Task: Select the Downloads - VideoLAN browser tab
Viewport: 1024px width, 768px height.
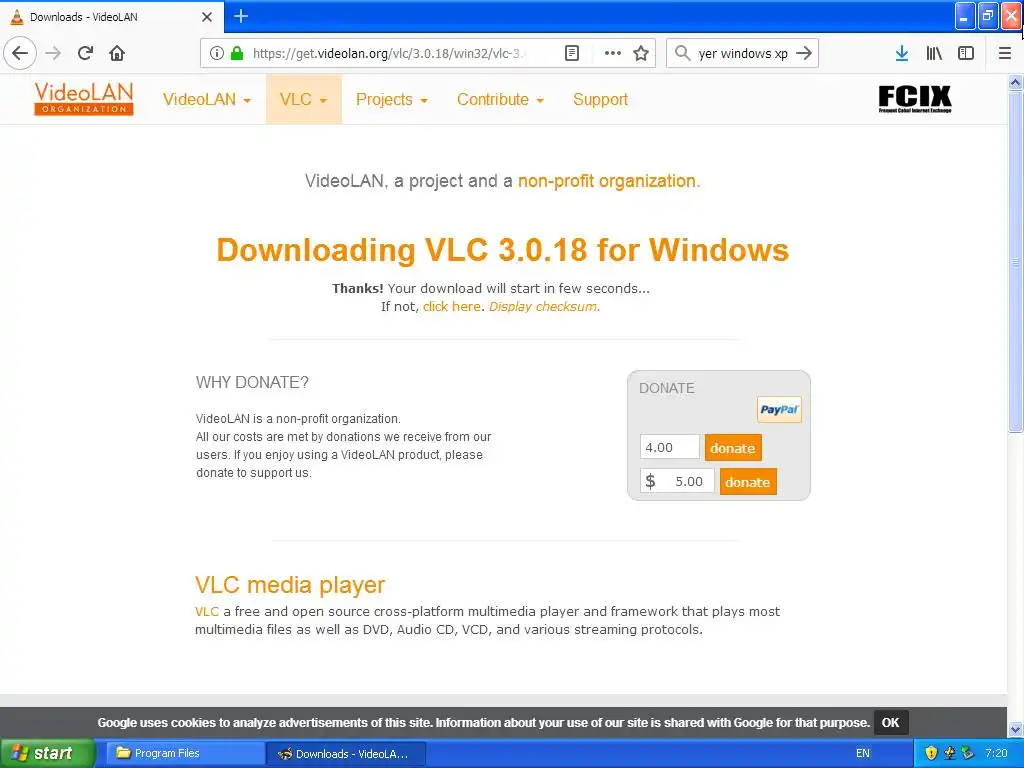Action: [x=112, y=17]
